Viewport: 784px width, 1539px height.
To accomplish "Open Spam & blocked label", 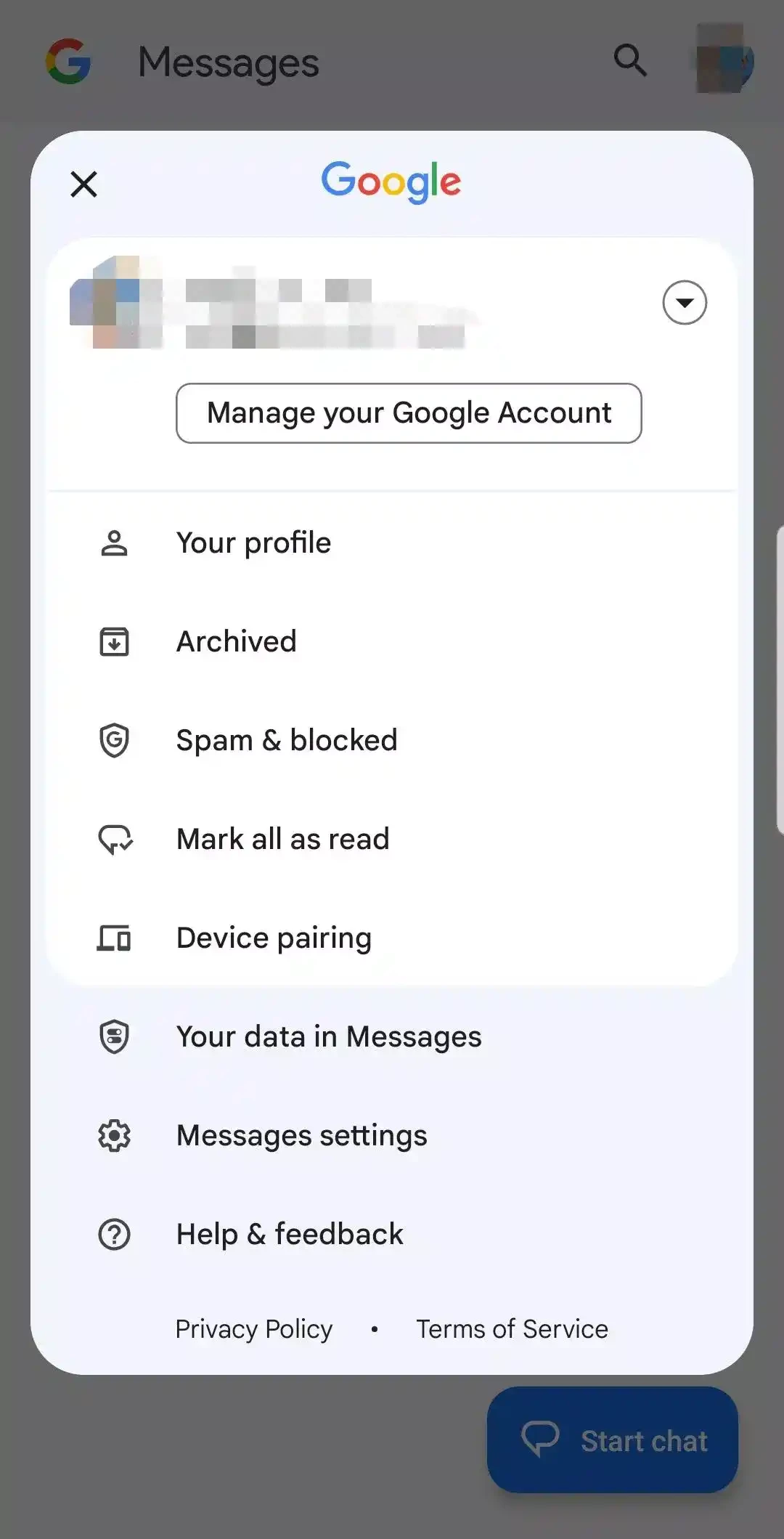I will (x=287, y=741).
